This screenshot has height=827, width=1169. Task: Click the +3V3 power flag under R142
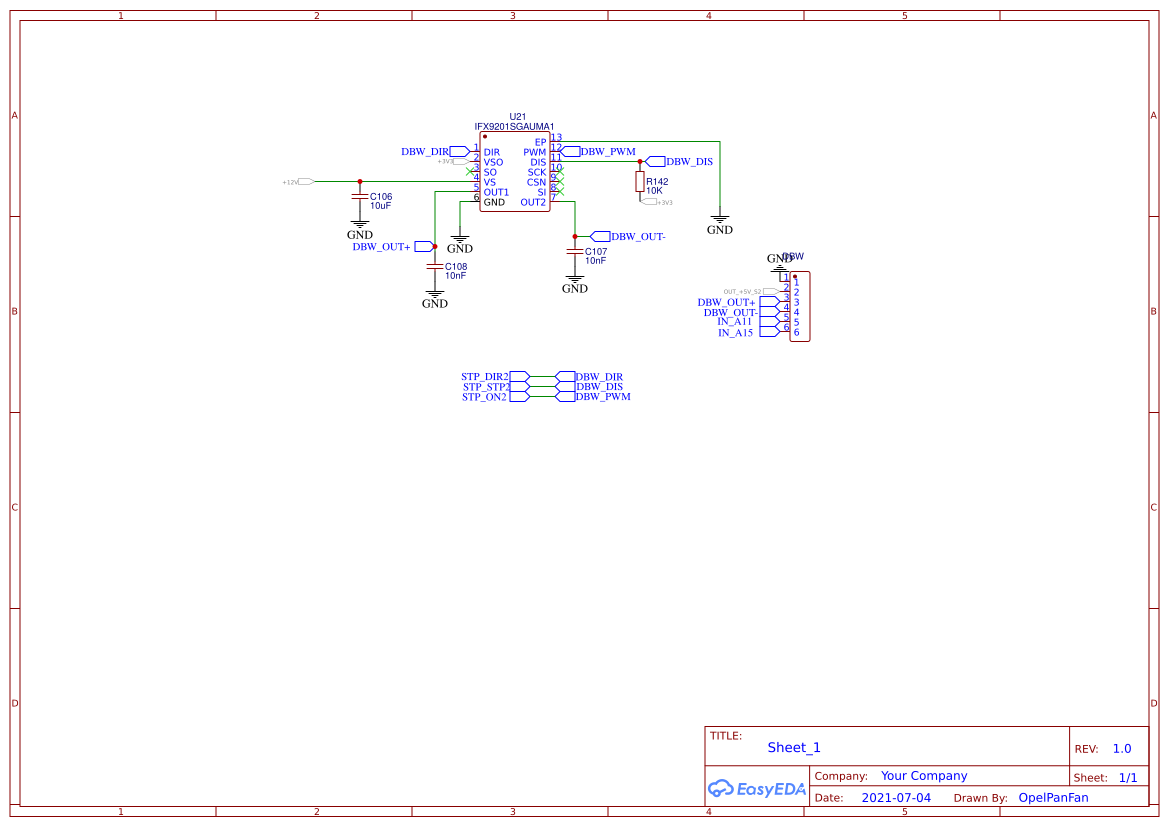pos(648,200)
